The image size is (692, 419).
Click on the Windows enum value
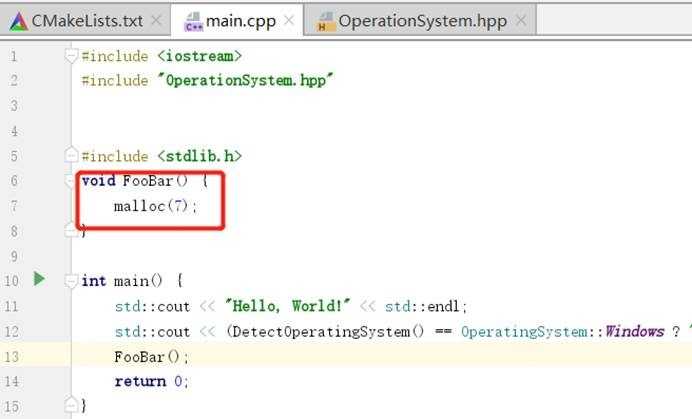(x=635, y=331)
